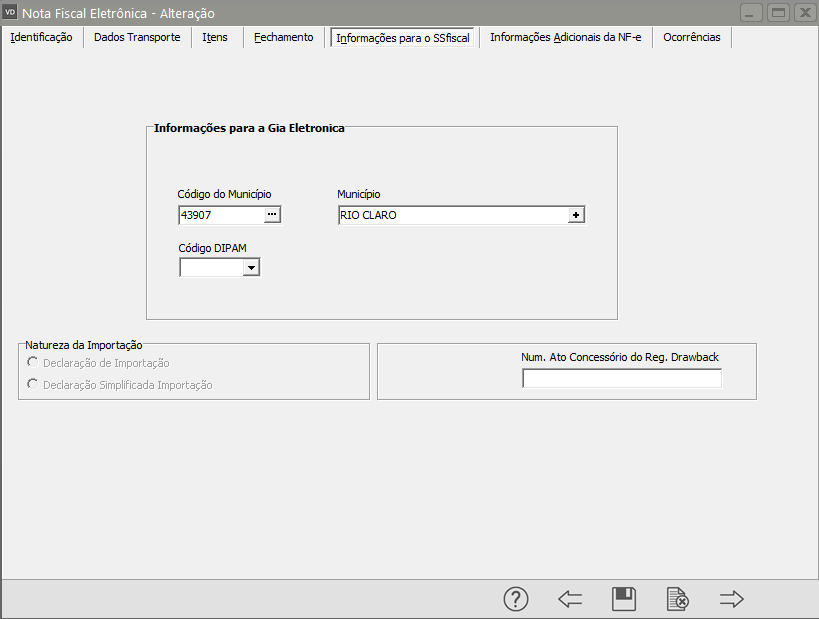Screen dimensions: 819x619
Task: Click the plus button beside Município field
Action: tap(576, 215)
